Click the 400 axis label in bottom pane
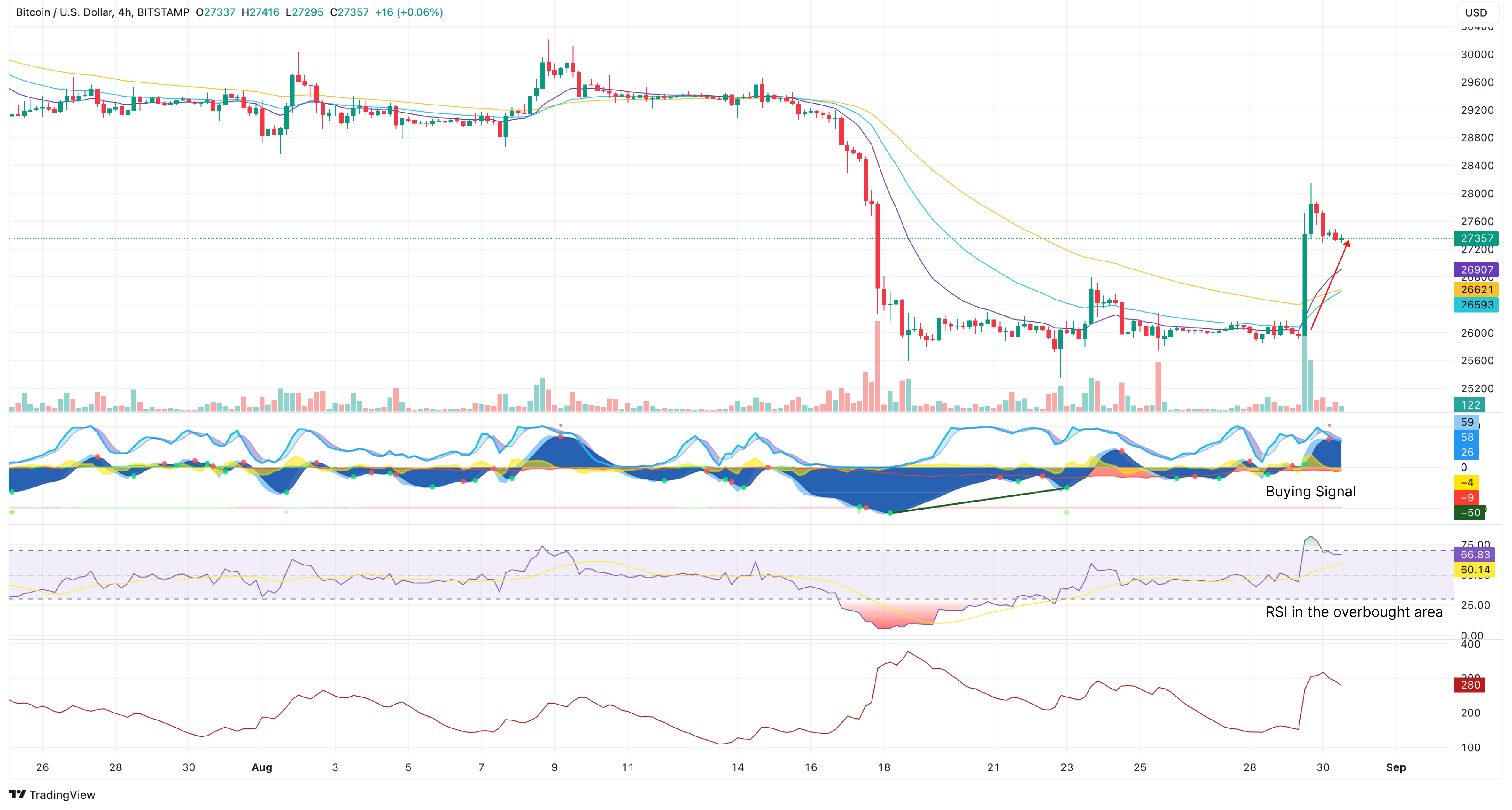 click(1470, 644)
